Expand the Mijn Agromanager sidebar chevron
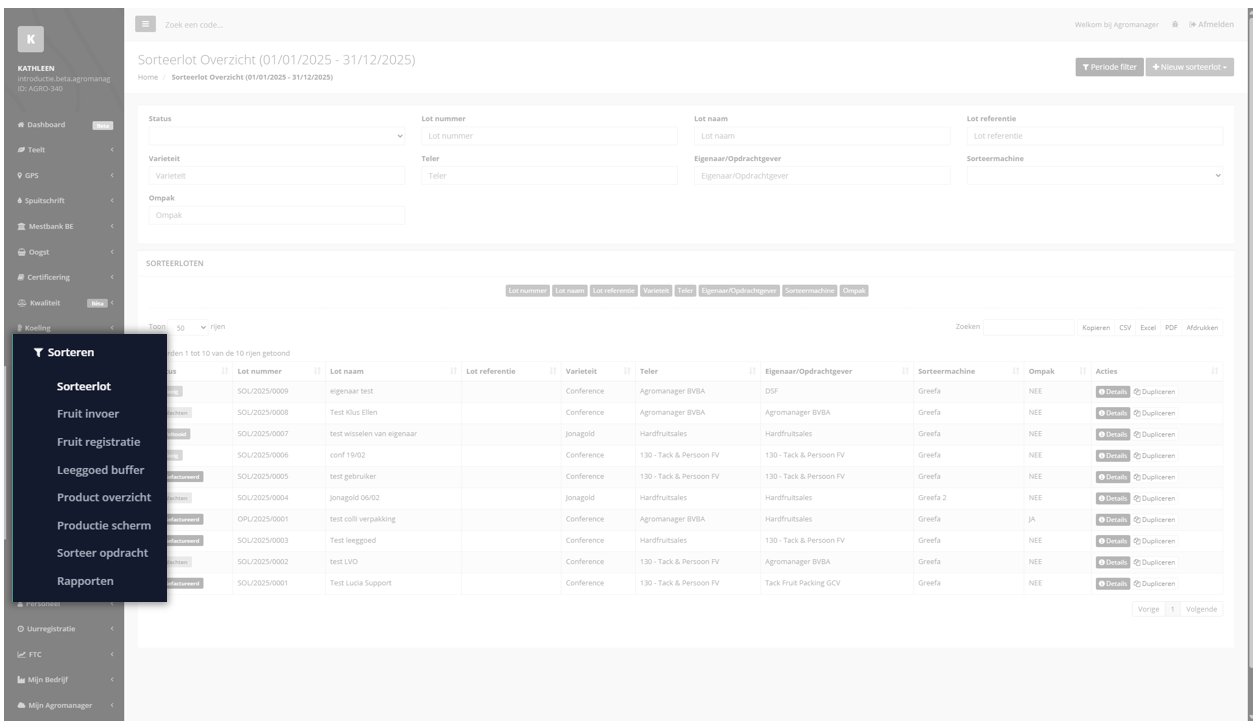Image resolution: width=1253 pixels, height=727 pixels. (112, 706)
